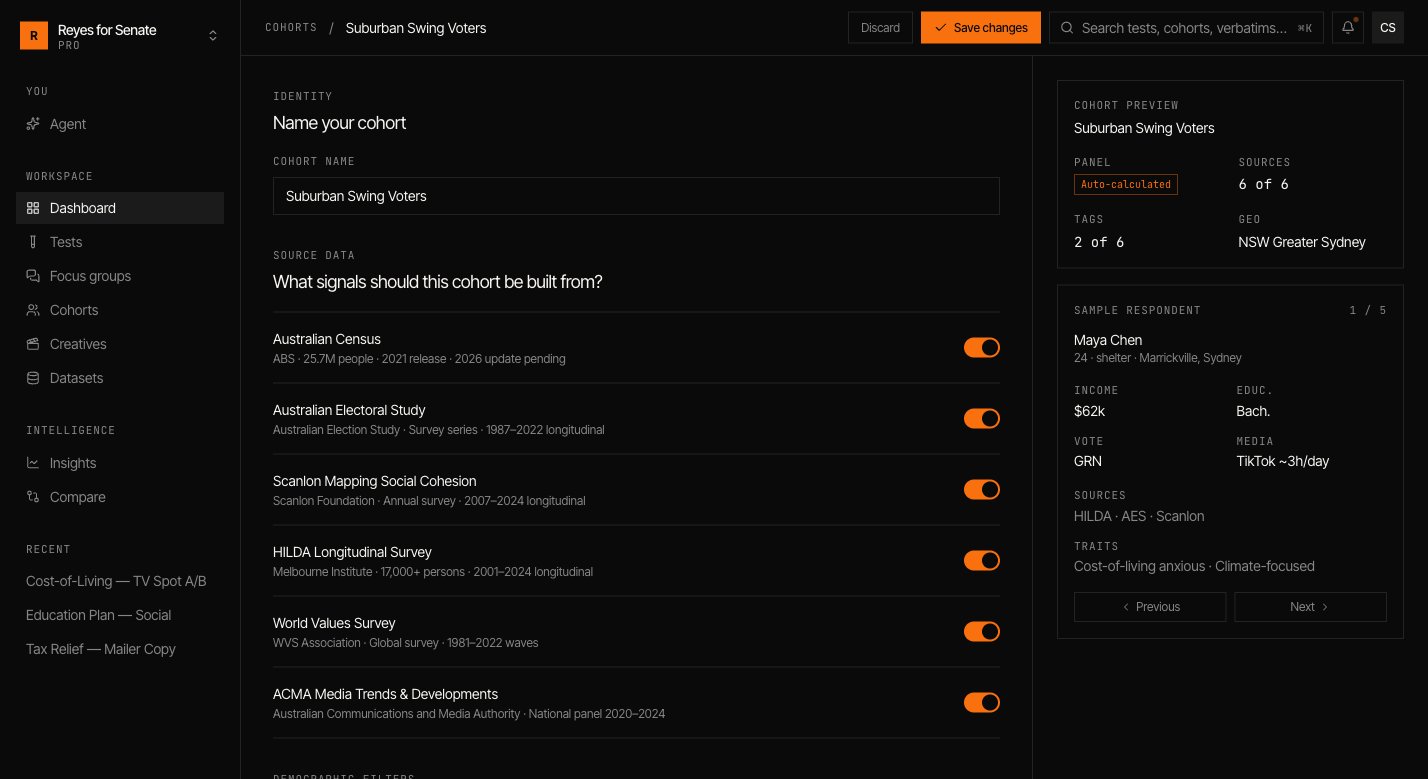The height and width of the screenshot is (779, 1428).
Task: Disable HILDA Longitudinal Survey source
Action: [982, 560]
